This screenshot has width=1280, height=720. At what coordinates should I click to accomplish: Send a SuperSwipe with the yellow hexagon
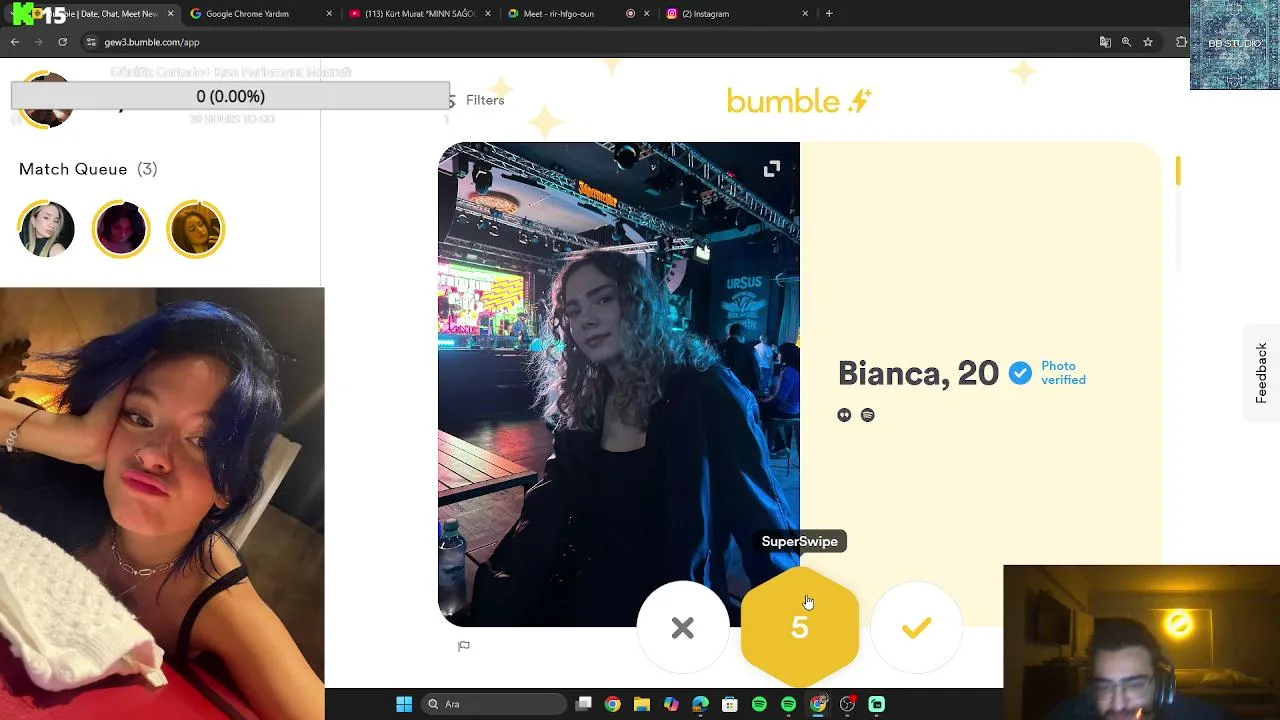pos(800,627)
